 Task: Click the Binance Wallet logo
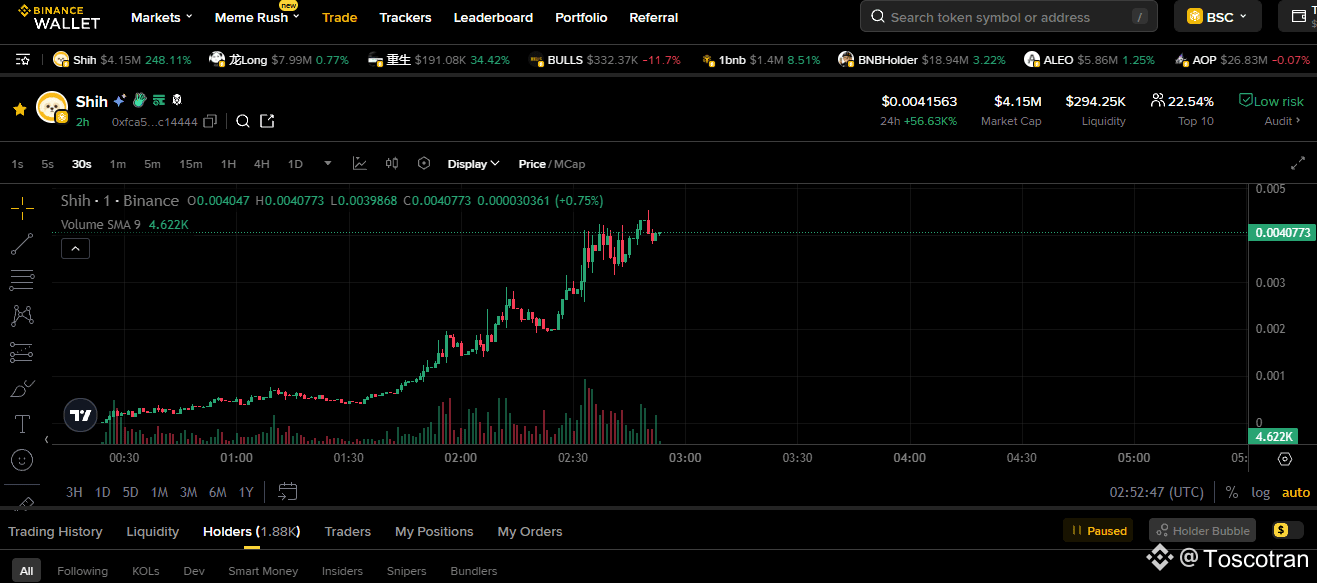coord(58,17)
